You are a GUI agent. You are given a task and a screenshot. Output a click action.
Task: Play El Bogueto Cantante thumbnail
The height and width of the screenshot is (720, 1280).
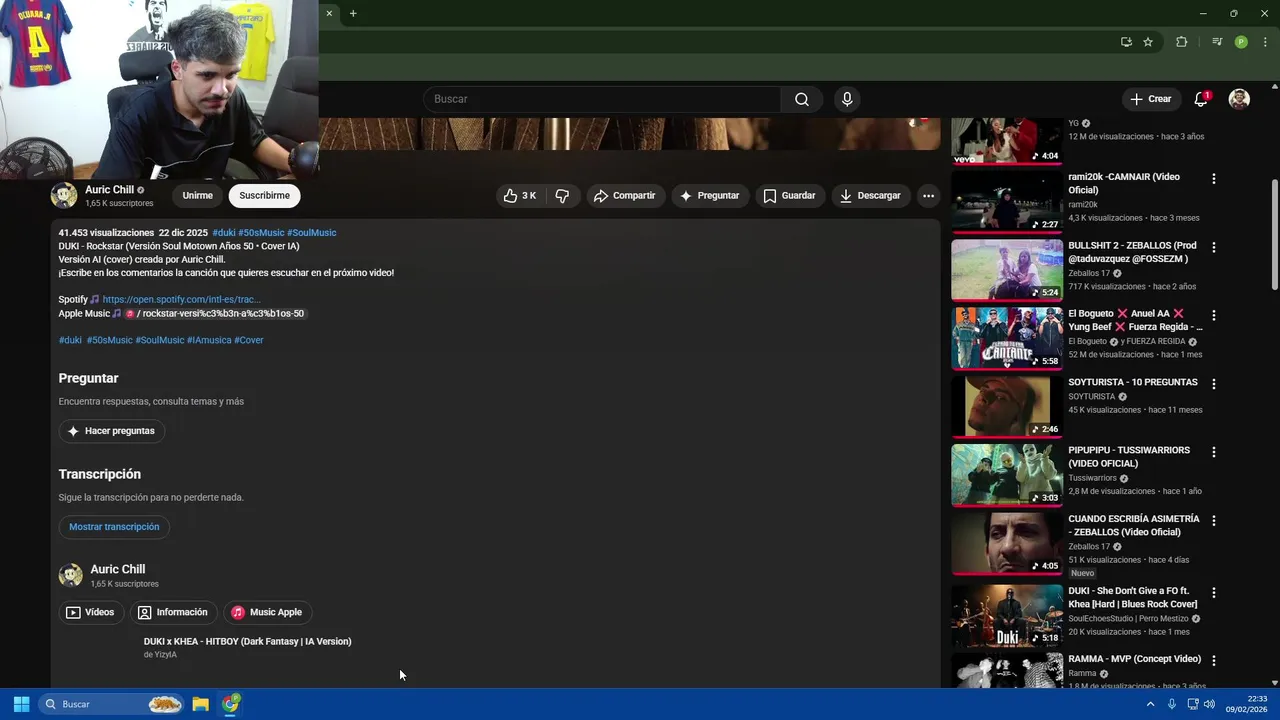(1007, 338)
